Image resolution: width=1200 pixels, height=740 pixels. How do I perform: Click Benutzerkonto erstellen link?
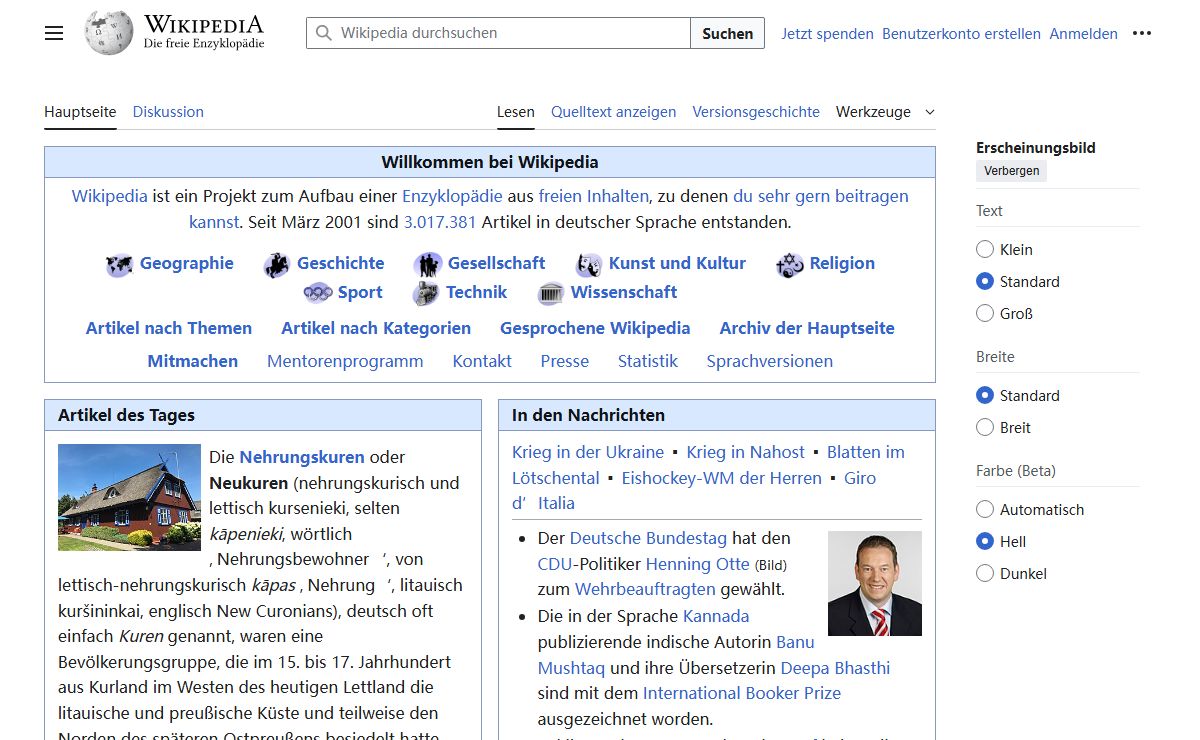tap(961, 33)
